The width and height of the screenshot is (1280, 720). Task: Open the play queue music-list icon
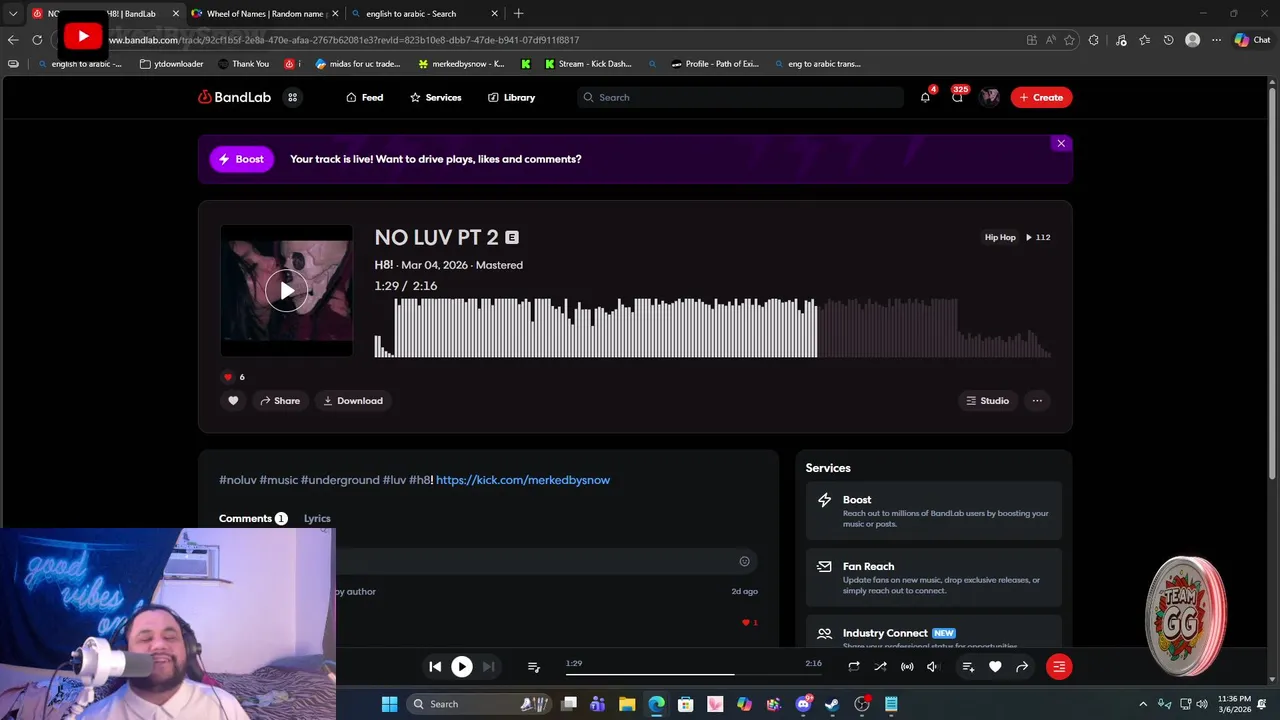[x=534, y=667]
